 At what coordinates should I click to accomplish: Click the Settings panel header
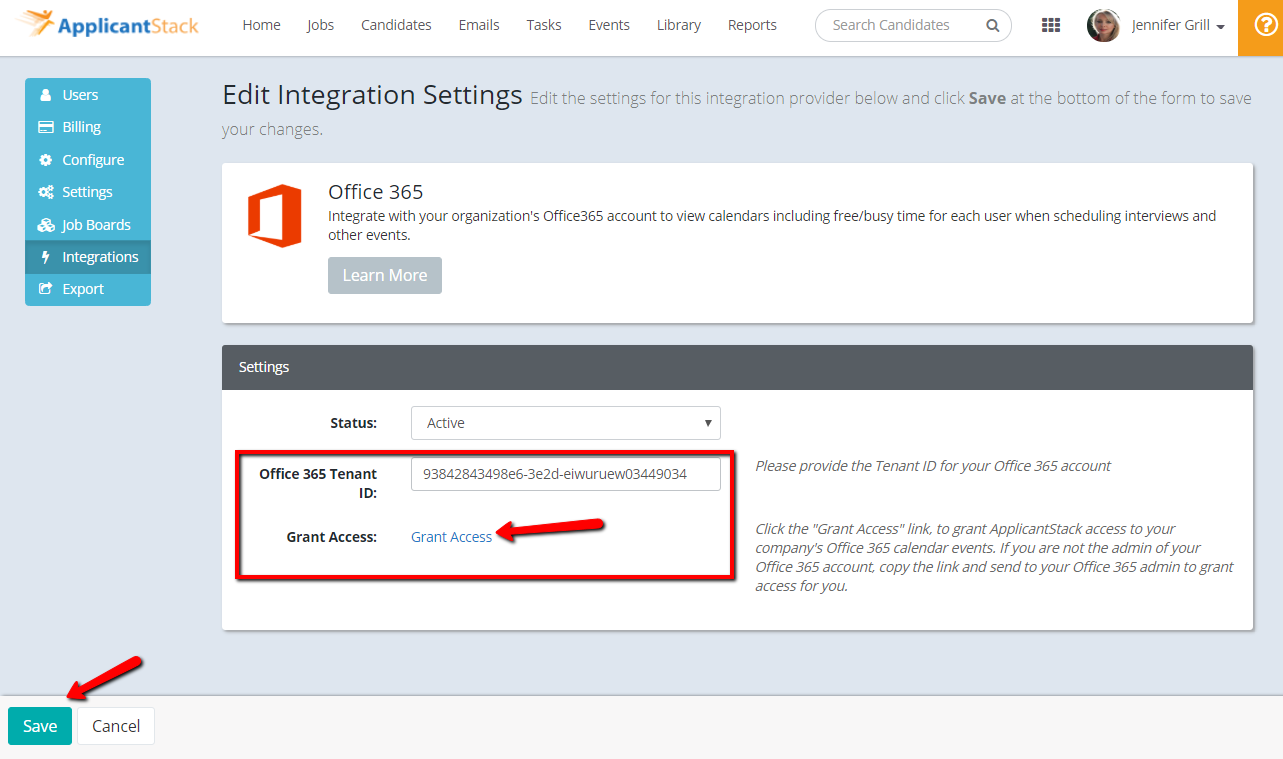(737, 367)
